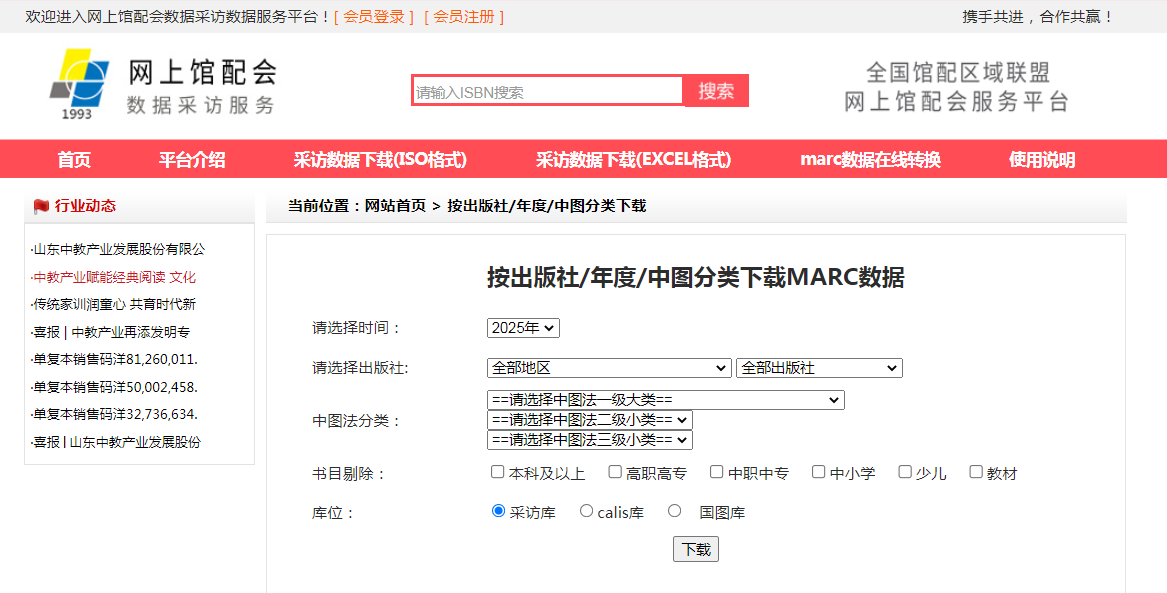Open the 全部出版社 publisher dropdown
The height and width of the screenshot is (593, 1167).
pyautogui.click(x=818, y=368)
